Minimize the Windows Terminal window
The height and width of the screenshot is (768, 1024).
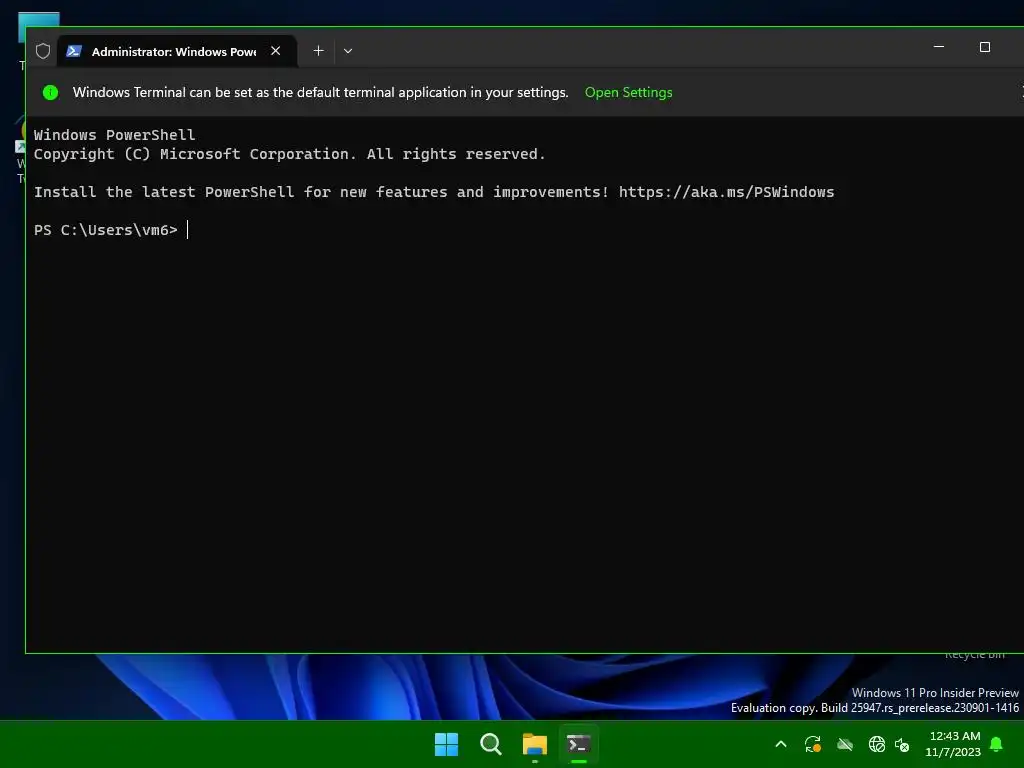pyautogui.click(x=939, y=47)
